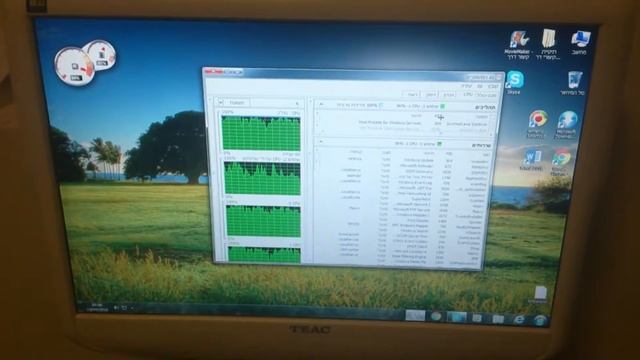This screenshot has width=640, height=360.
Task: Open the Chrome taskbar button
Action: (x=436, y=316)
